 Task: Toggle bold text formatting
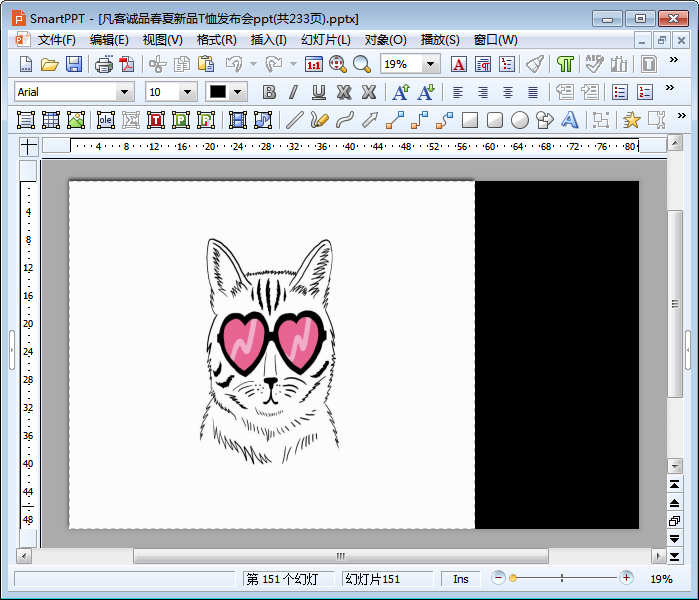click(x=269, y=92)
